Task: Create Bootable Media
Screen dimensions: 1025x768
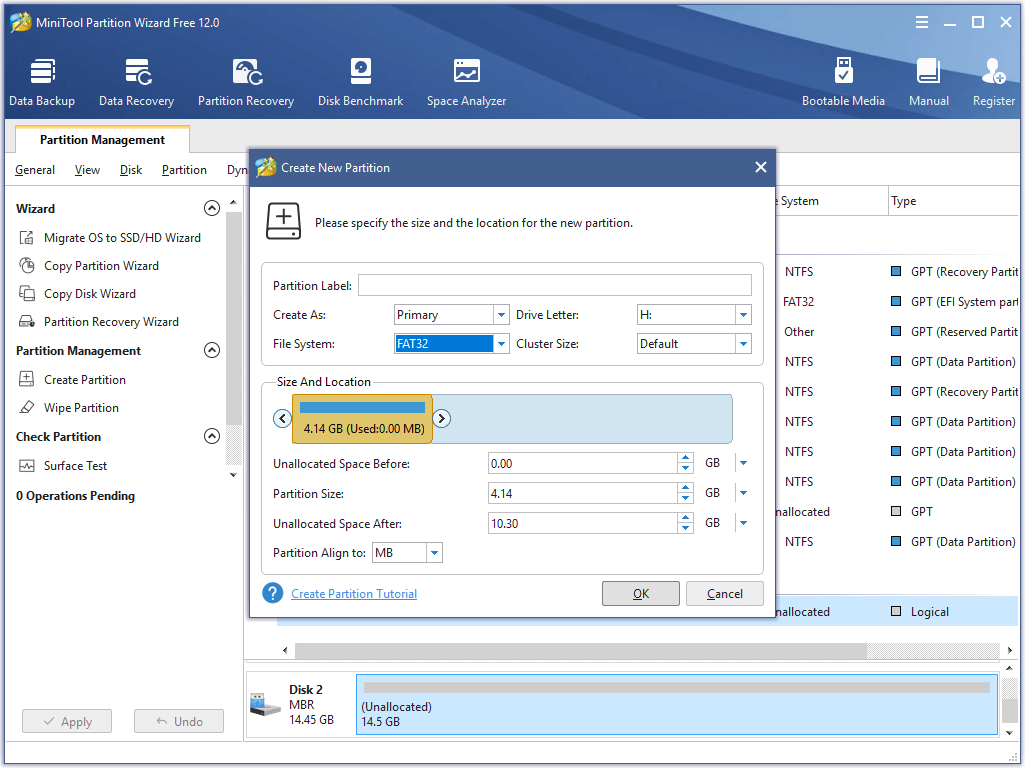Action: click(843, 82)
